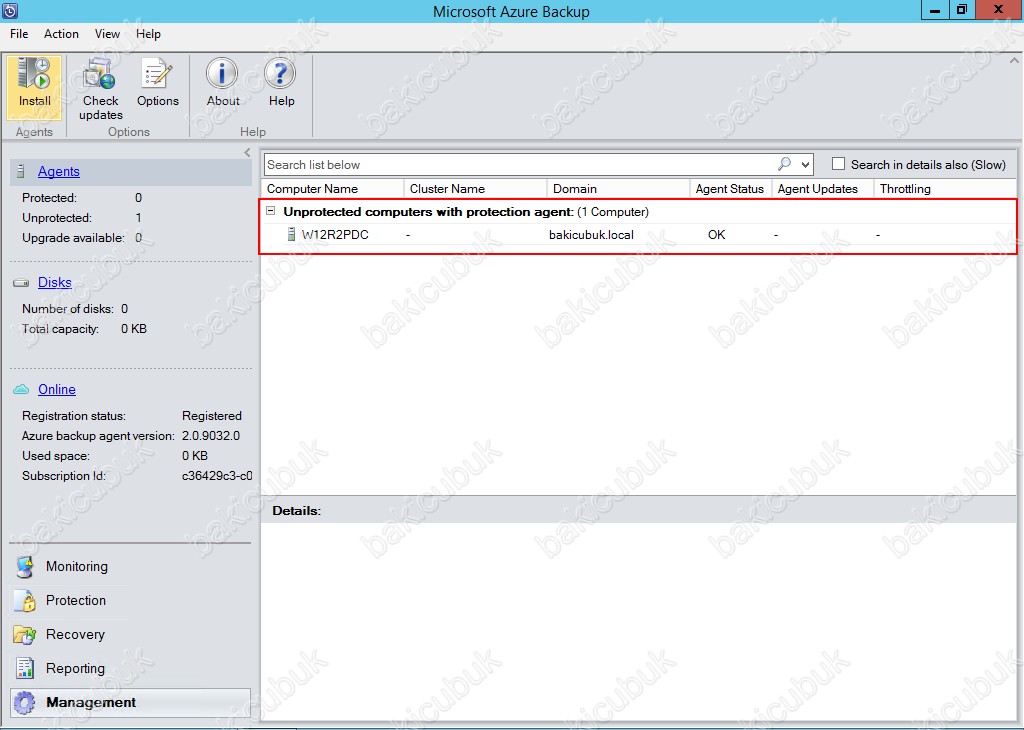Open the search options dropdown arrow
1024x730 pixels.
click(x=805, y=165)
